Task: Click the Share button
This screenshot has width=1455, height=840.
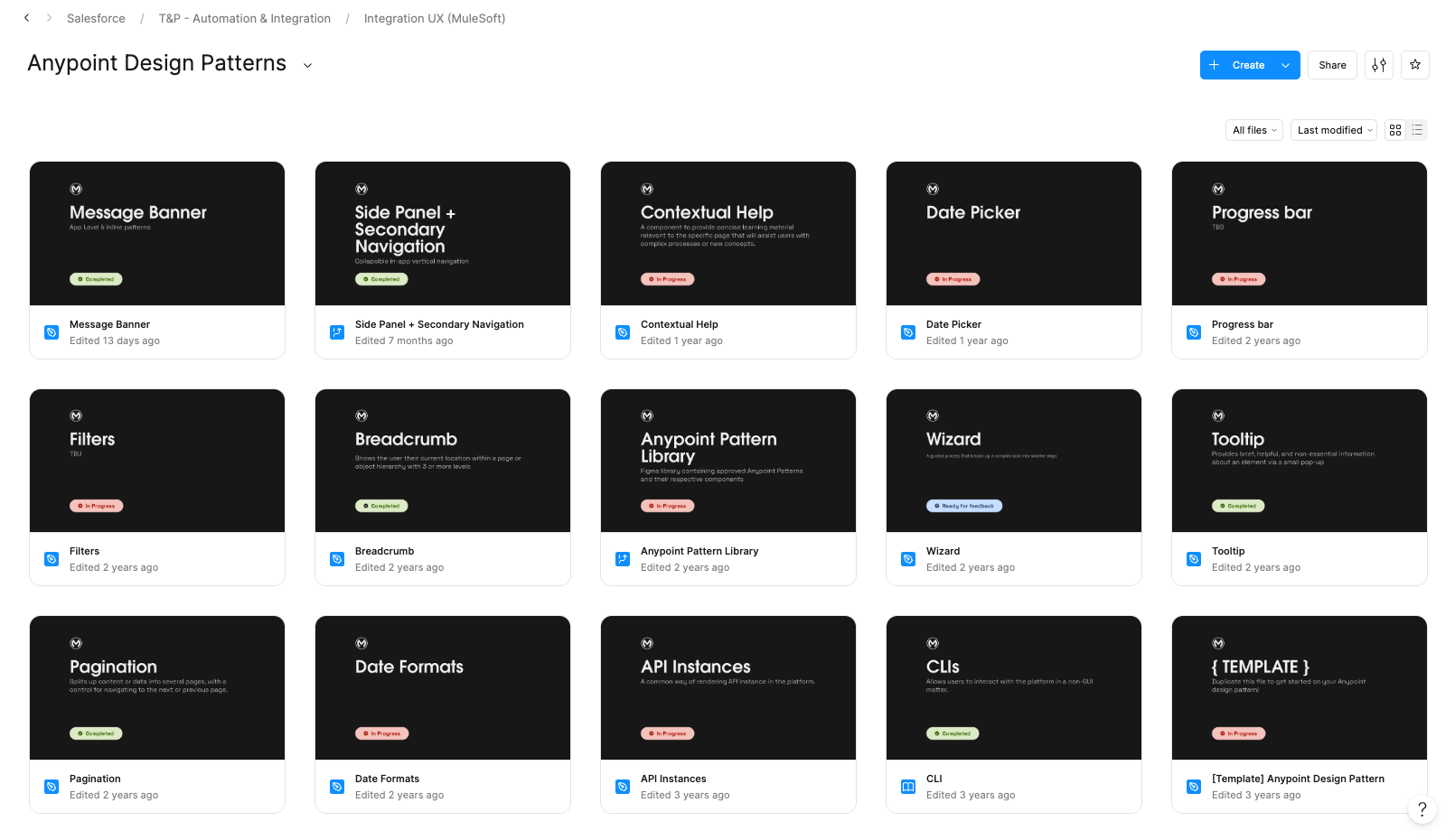Action: click(1332, 65)
